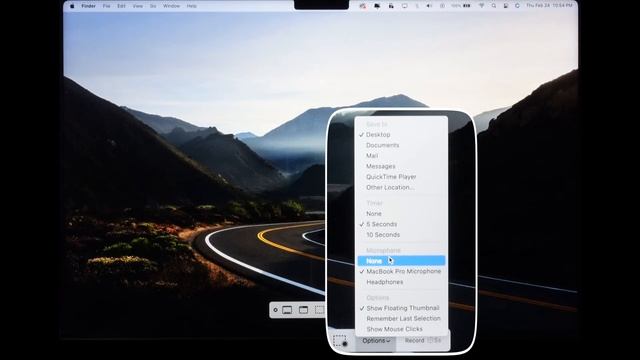Open Finder menu in menu bar

click(x=89, y=6)
